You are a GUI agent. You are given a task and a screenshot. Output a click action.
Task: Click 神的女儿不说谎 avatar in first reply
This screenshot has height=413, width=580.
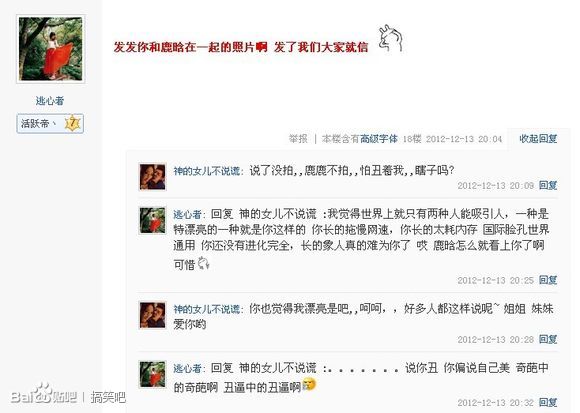point(152,177)
